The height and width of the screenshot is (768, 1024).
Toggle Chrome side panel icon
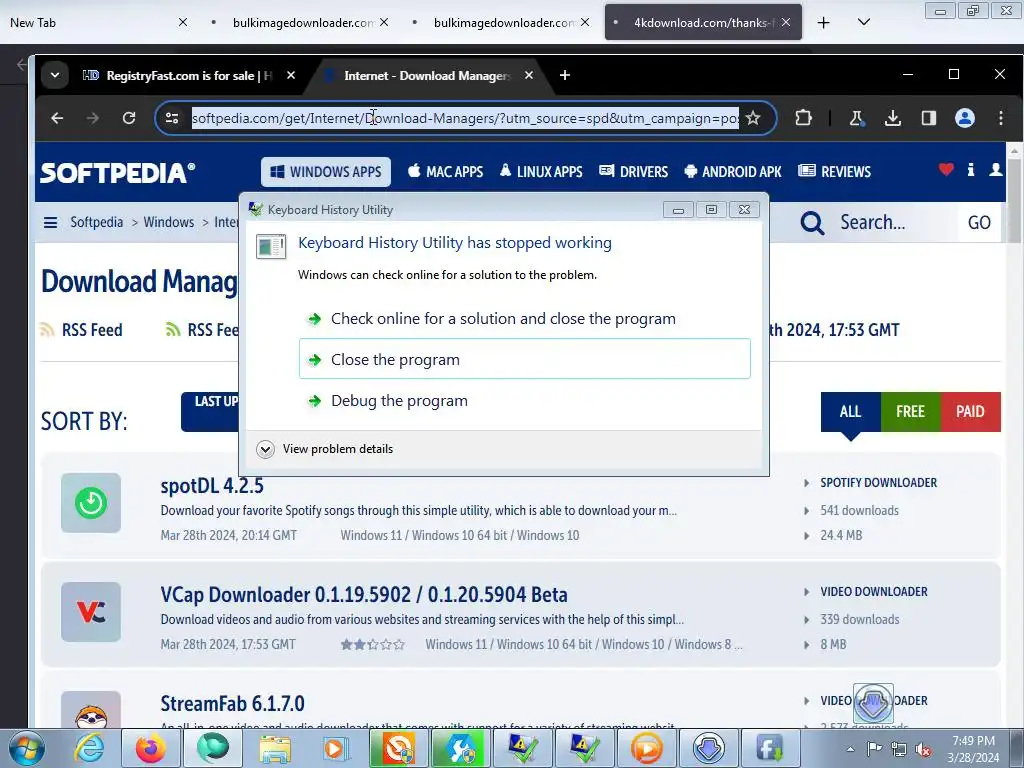pyautogui.click(x=929, y=118)
